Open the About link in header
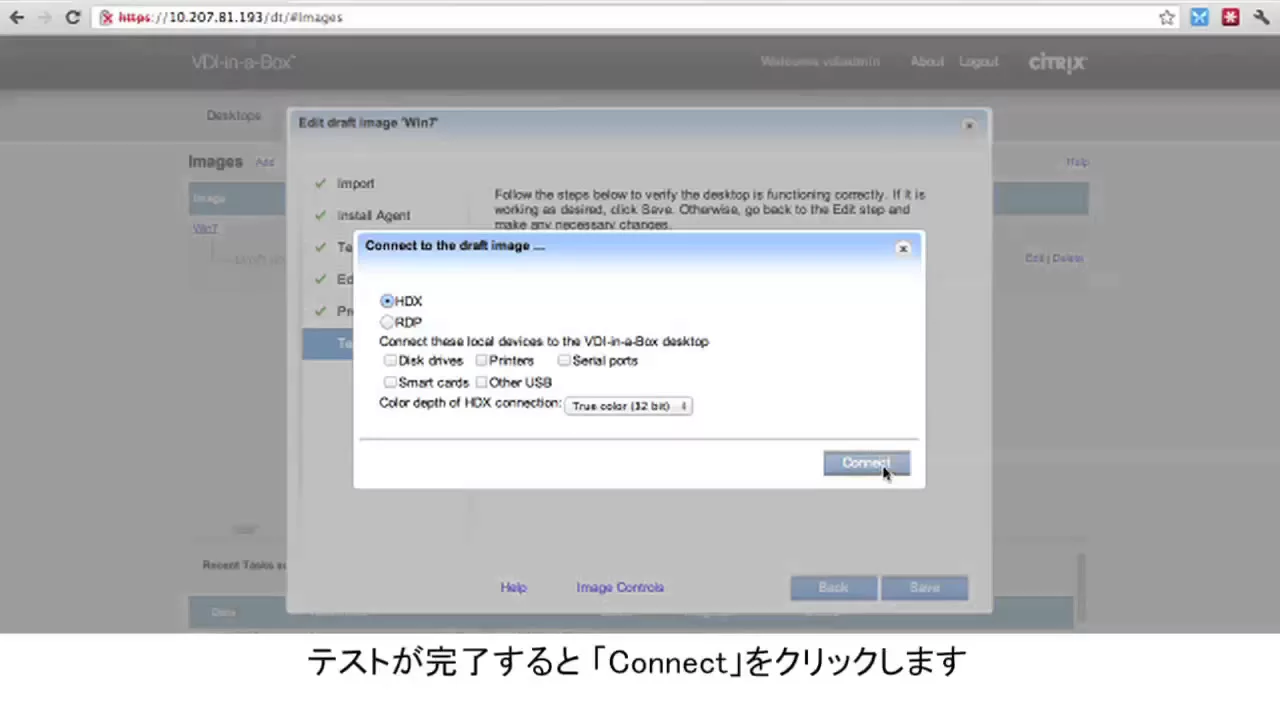 (927, 62)
